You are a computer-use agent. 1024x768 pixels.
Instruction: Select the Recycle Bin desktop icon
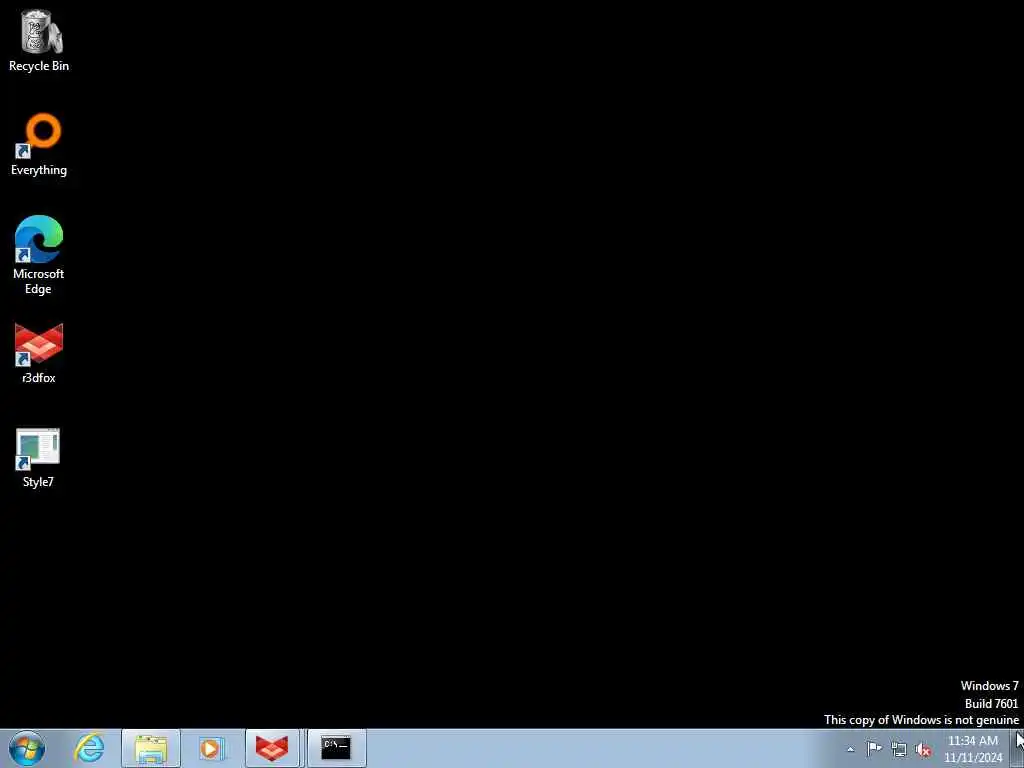39,40
